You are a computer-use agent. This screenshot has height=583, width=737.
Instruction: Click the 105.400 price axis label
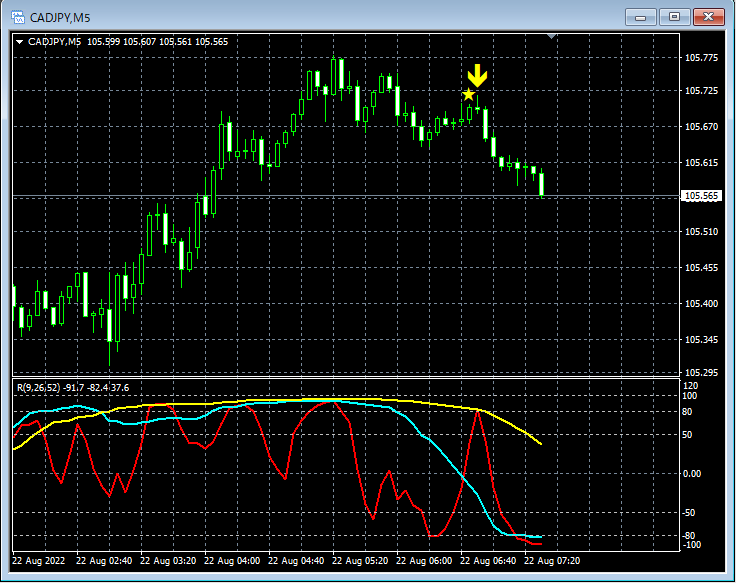[x=701, y=304]
